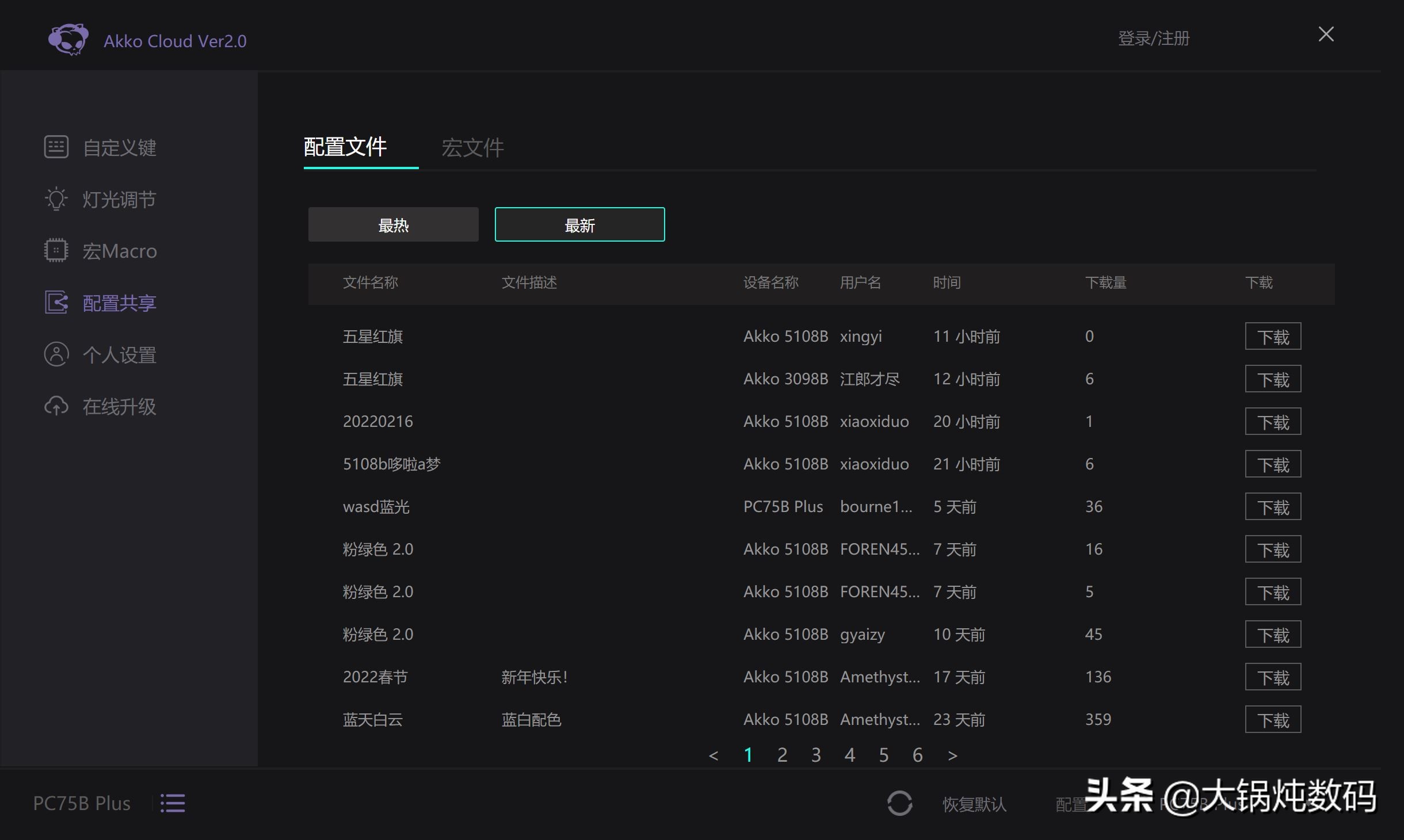The height and width of the screenshot is (840, 1404).
Task: Close the Akko Cloud window
Action: pos(1326,35)
